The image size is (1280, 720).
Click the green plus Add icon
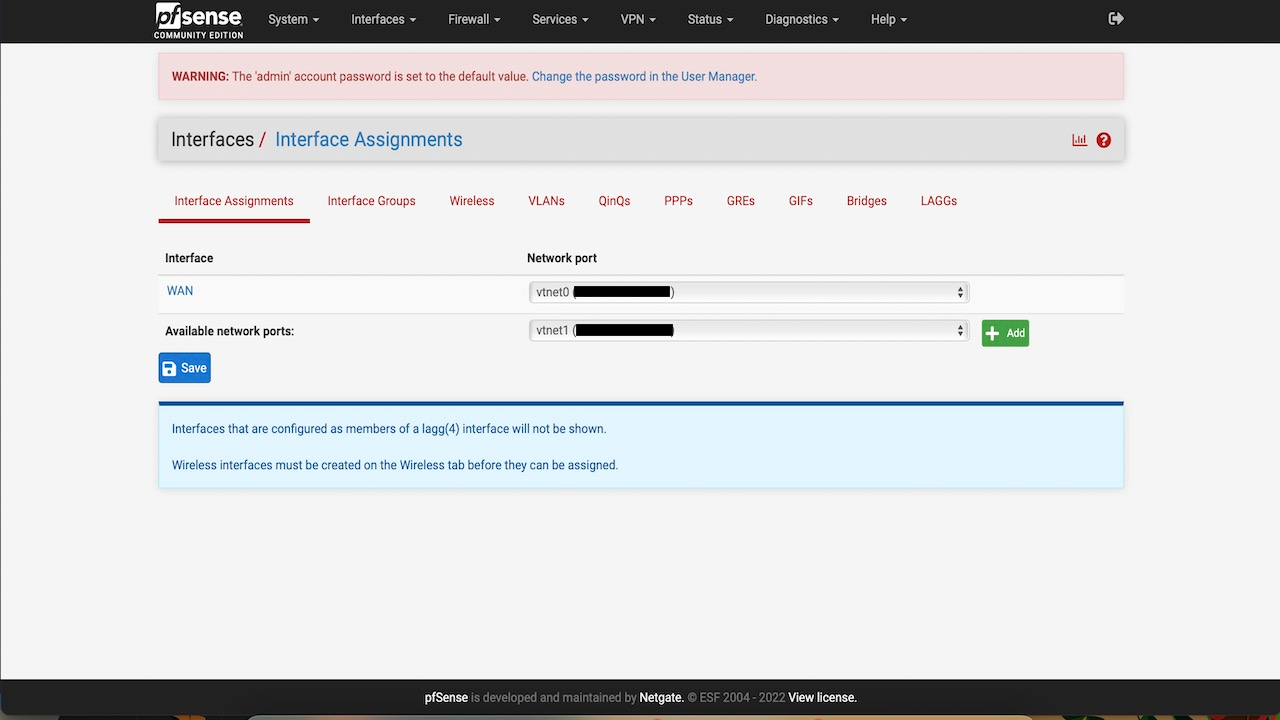point(991,333)
